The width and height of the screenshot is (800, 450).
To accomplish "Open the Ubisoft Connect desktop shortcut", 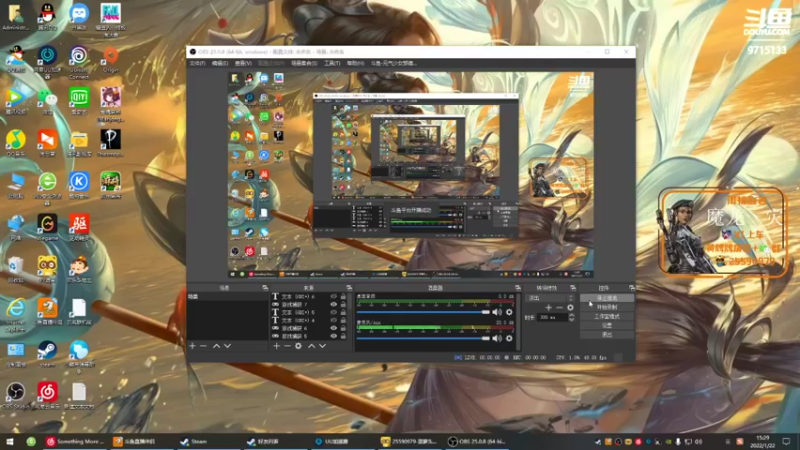I will (x=79, y=62).
